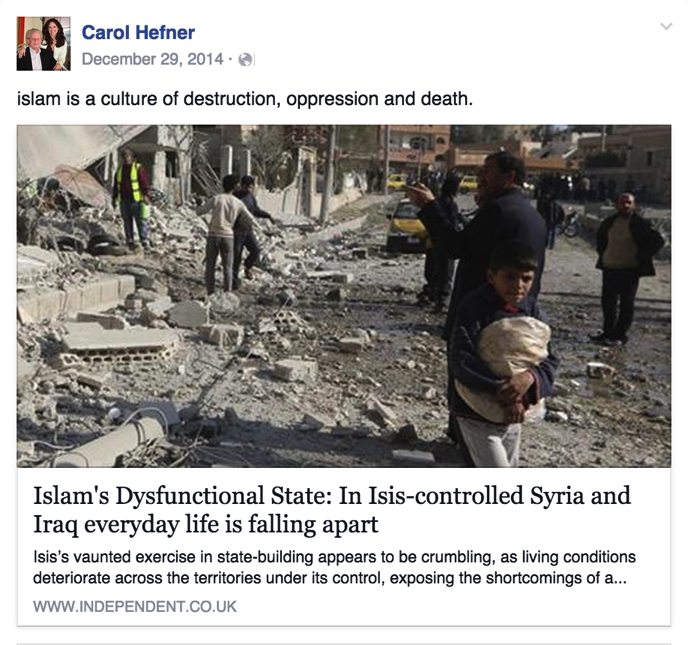Click the fallen concrete pillar in the photo

[114, 441]
